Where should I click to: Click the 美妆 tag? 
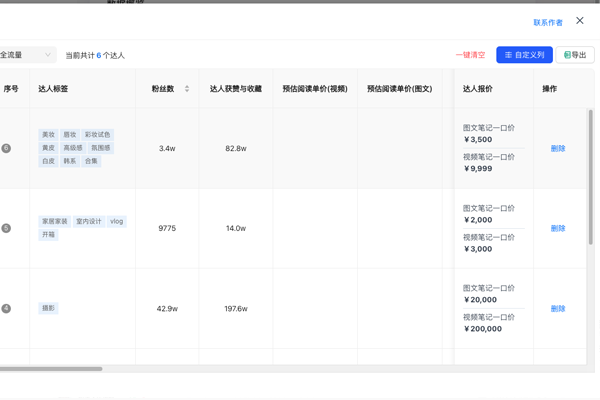point(48,135)
